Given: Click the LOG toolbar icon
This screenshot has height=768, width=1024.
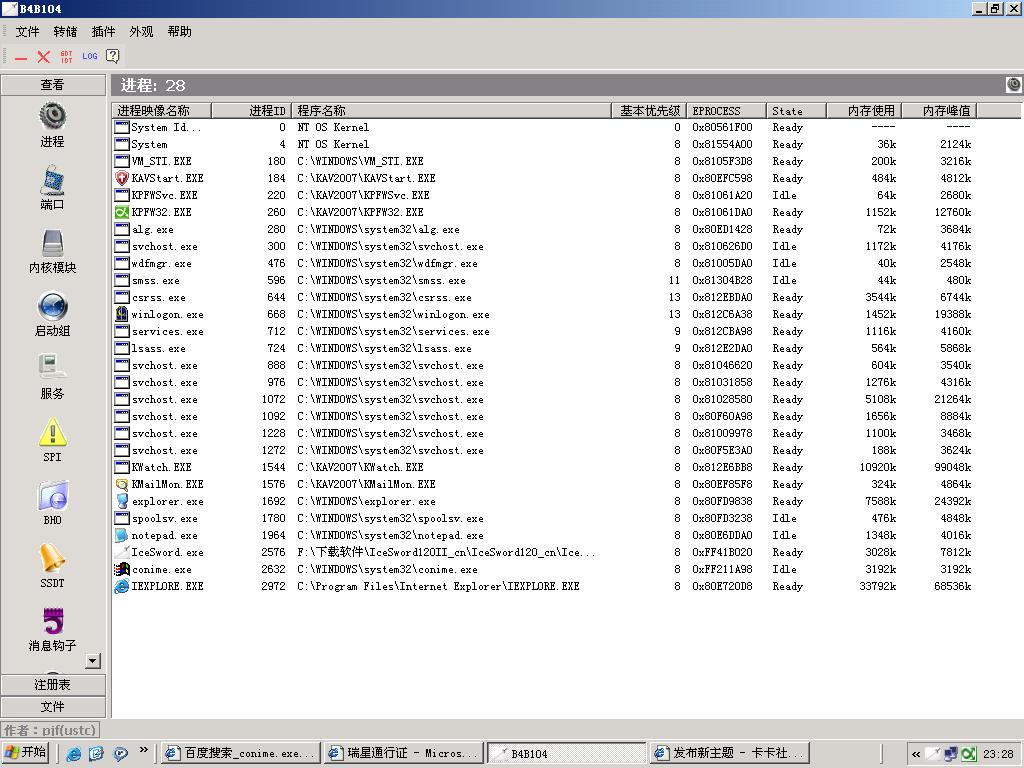Looking at the screenshot, I should (89, 56).
